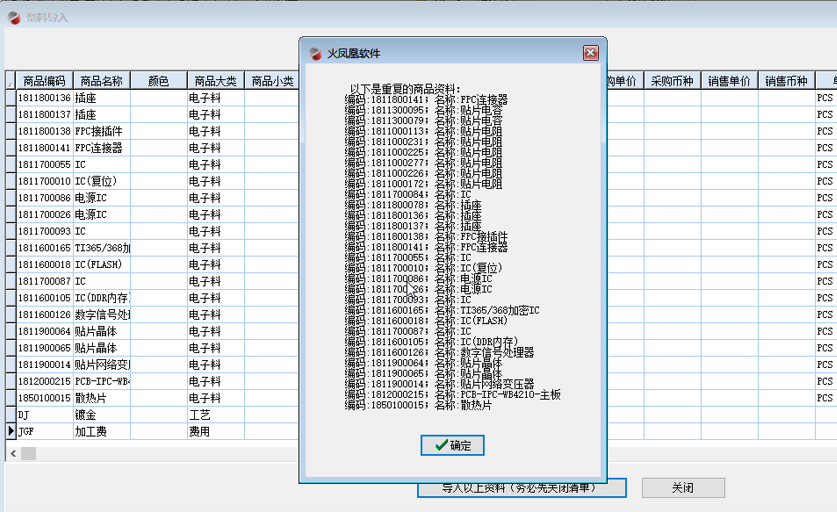Select cell with code 1811800136

tap(44, 98)
